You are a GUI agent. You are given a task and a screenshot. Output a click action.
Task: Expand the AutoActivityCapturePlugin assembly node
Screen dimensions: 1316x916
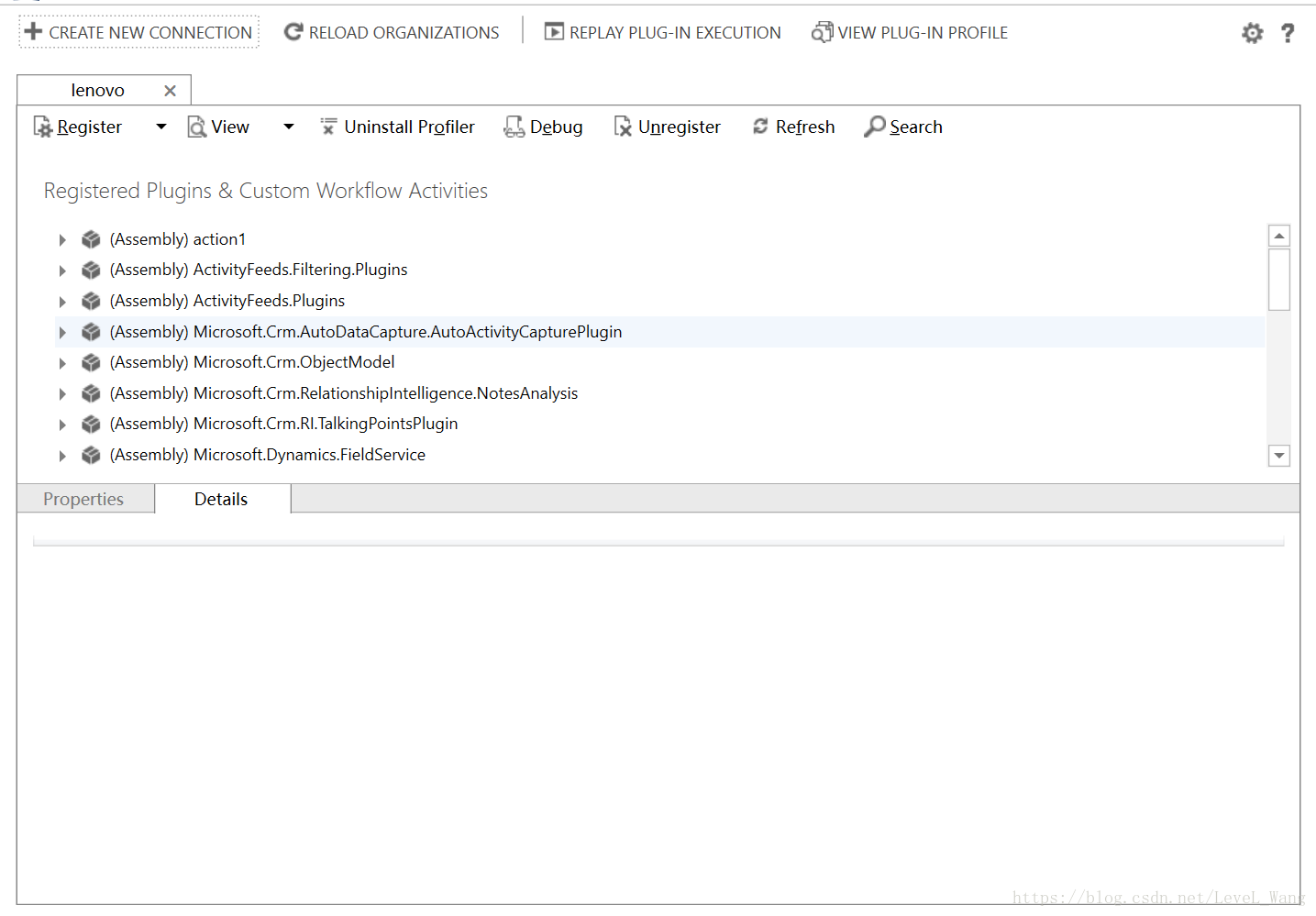(x=62, y=333)
